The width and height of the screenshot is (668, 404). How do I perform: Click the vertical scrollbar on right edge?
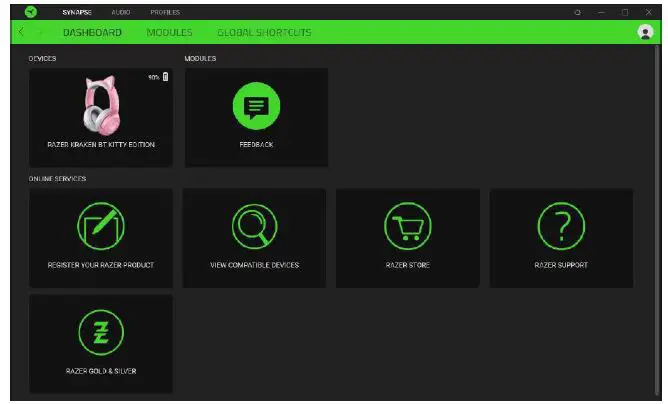[x=656, y=221]
